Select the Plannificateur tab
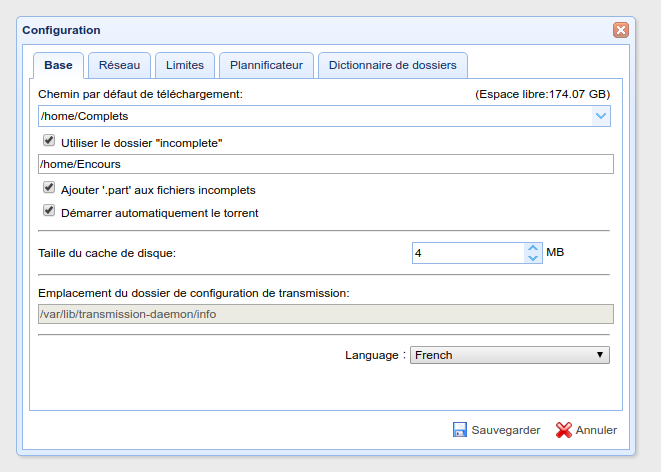 coord(266,65)
